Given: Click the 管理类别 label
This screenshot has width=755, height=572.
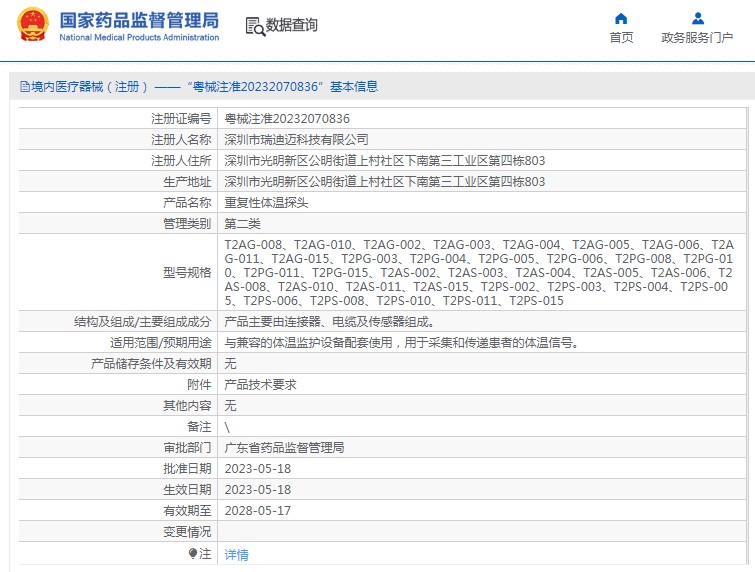Looking at the screenshot, I should (187, 224).
